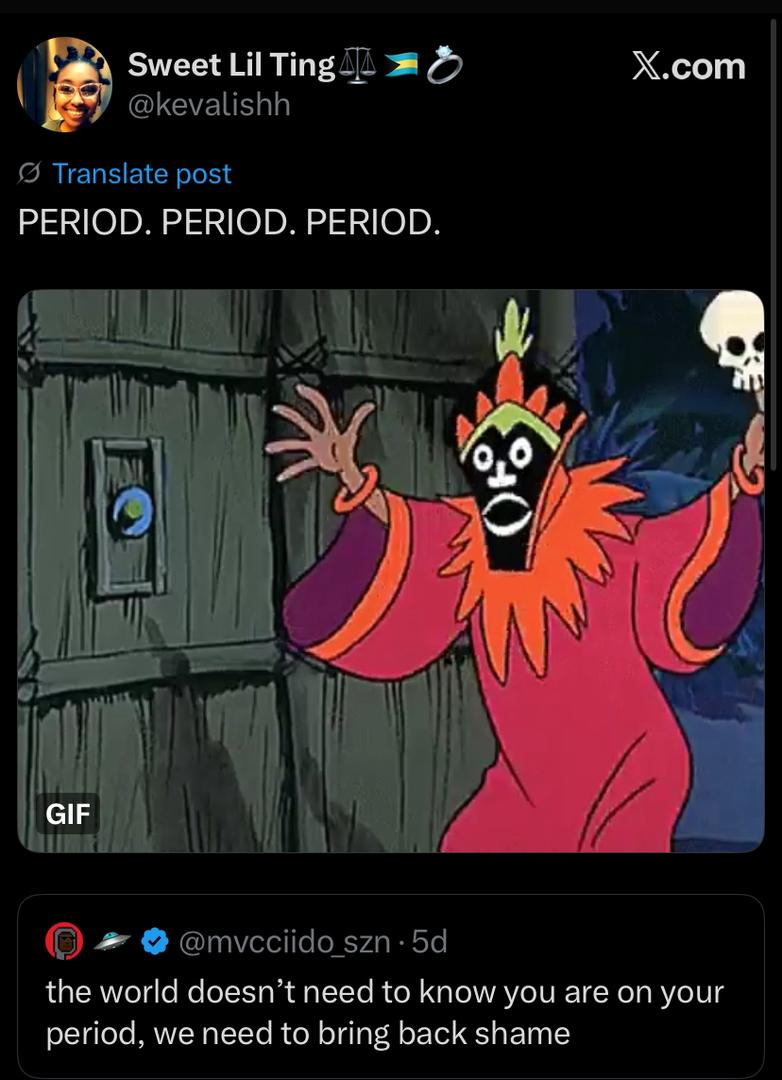Image resolution: width=782 pixels, height=1080 pixels.
Task: Click the Sweet Lil Ting display name
Action: [231, 65]
